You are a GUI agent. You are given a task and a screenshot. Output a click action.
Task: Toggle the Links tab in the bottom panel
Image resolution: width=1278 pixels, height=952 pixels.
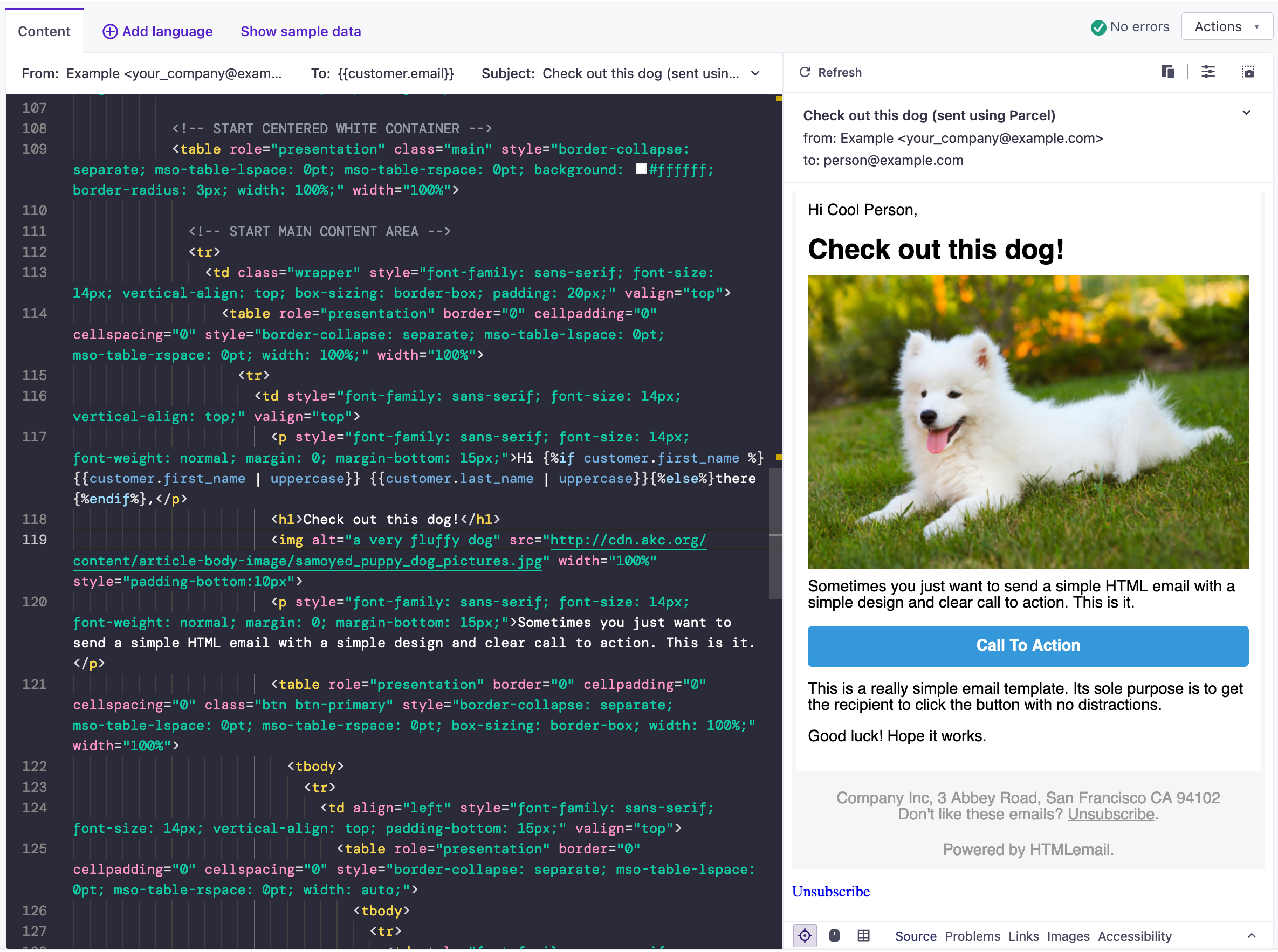(x=1022, y=935)
